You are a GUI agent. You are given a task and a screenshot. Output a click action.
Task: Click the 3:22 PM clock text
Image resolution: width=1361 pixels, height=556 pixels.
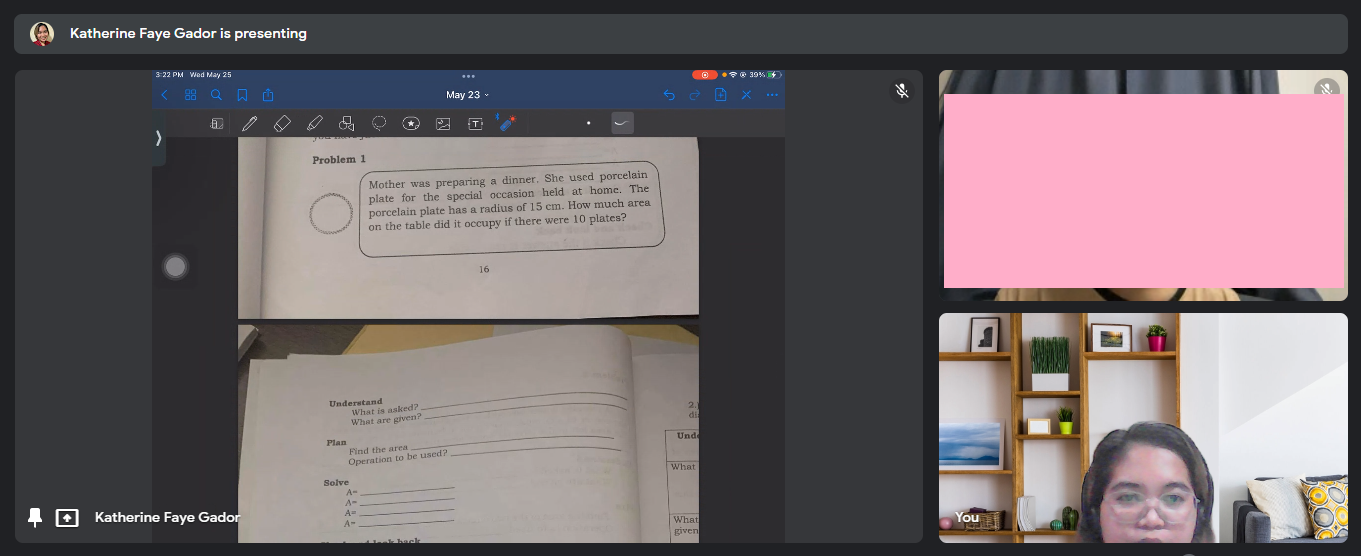tap(170, 75)
